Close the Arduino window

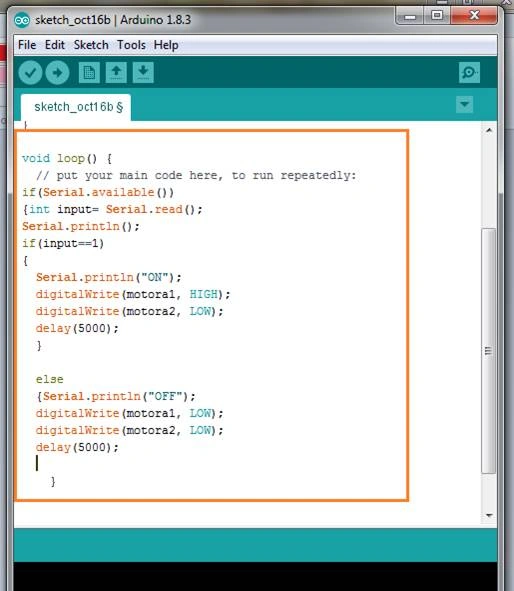pyautogui.click(x=474, y=16)
